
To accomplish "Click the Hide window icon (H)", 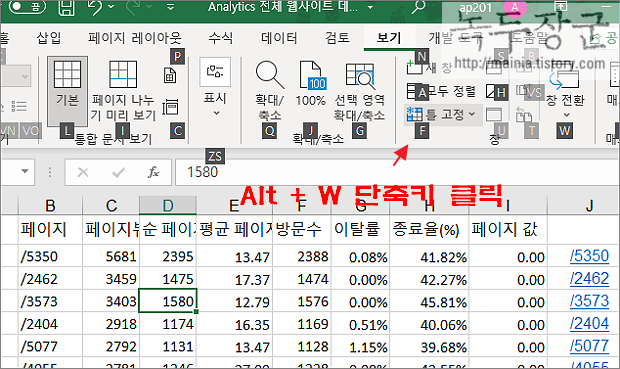I will pyautogui.click(x=494, y=91).
